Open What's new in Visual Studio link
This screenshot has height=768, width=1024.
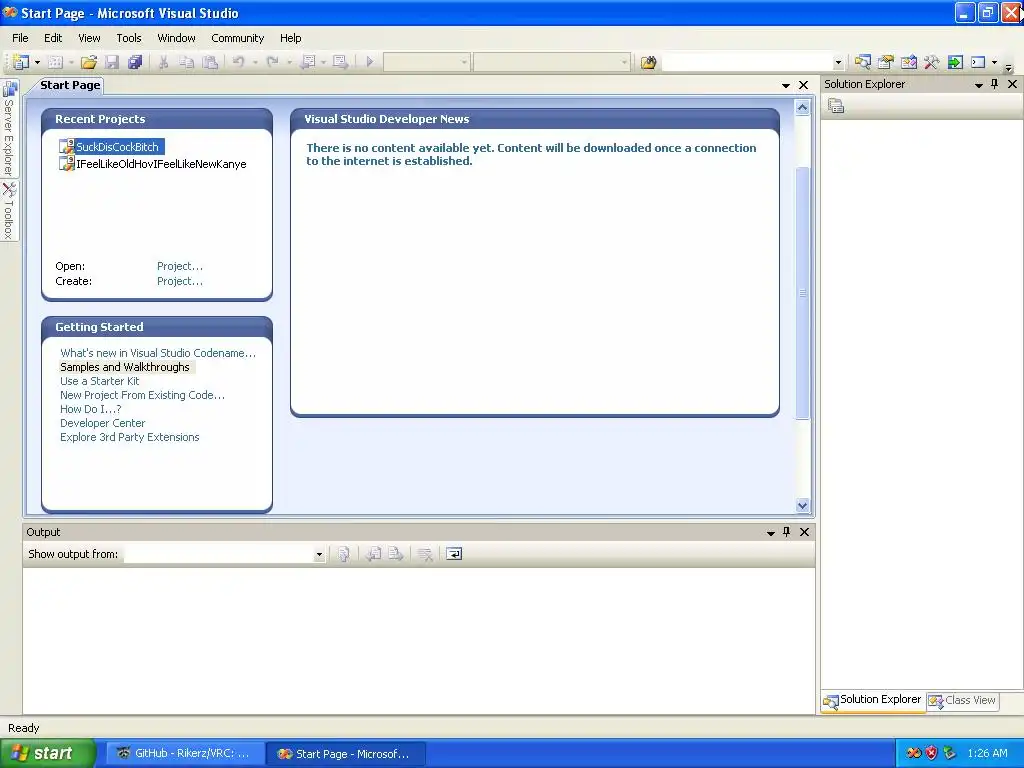point(157,353)
